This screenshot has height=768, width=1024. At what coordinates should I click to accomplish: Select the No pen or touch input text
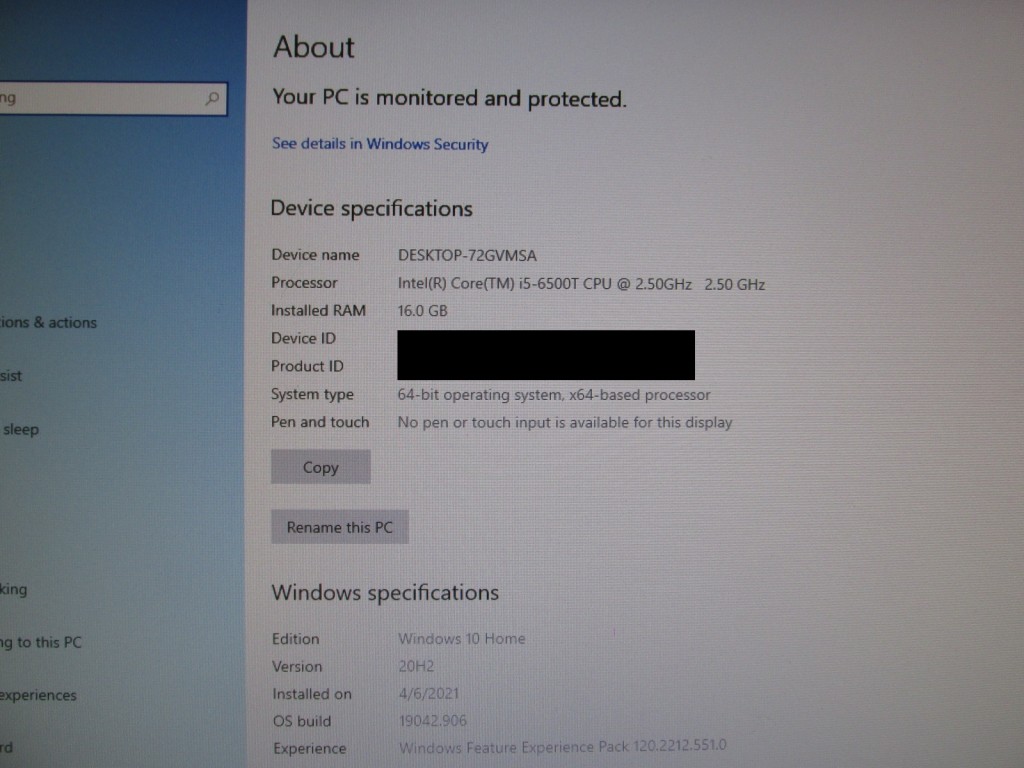click(x=565, y=423)
